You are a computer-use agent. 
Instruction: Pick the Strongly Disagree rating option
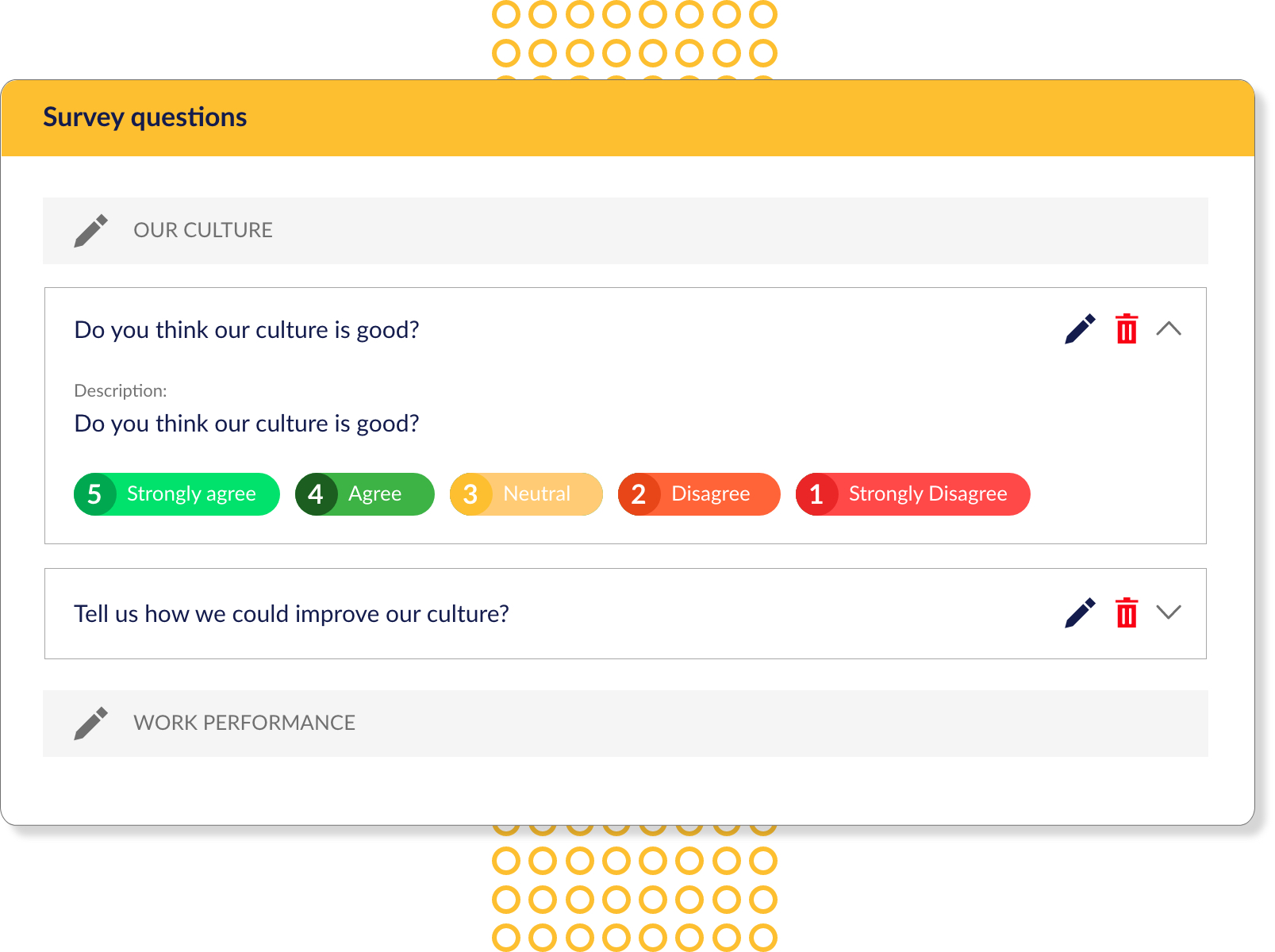(x=913, y=494)
